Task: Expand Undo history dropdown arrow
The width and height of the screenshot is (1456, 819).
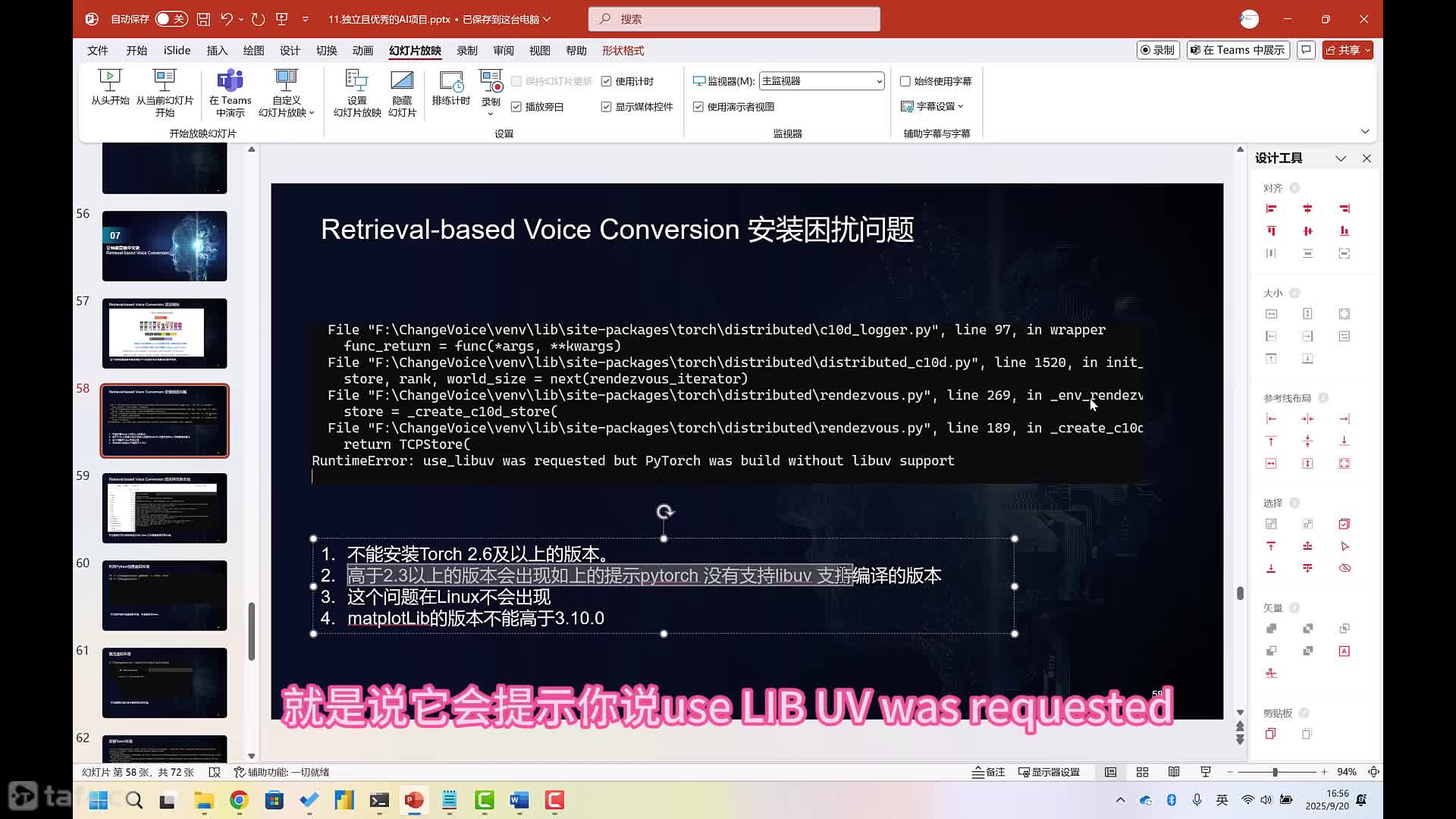Action: click(x=241, y=19)
